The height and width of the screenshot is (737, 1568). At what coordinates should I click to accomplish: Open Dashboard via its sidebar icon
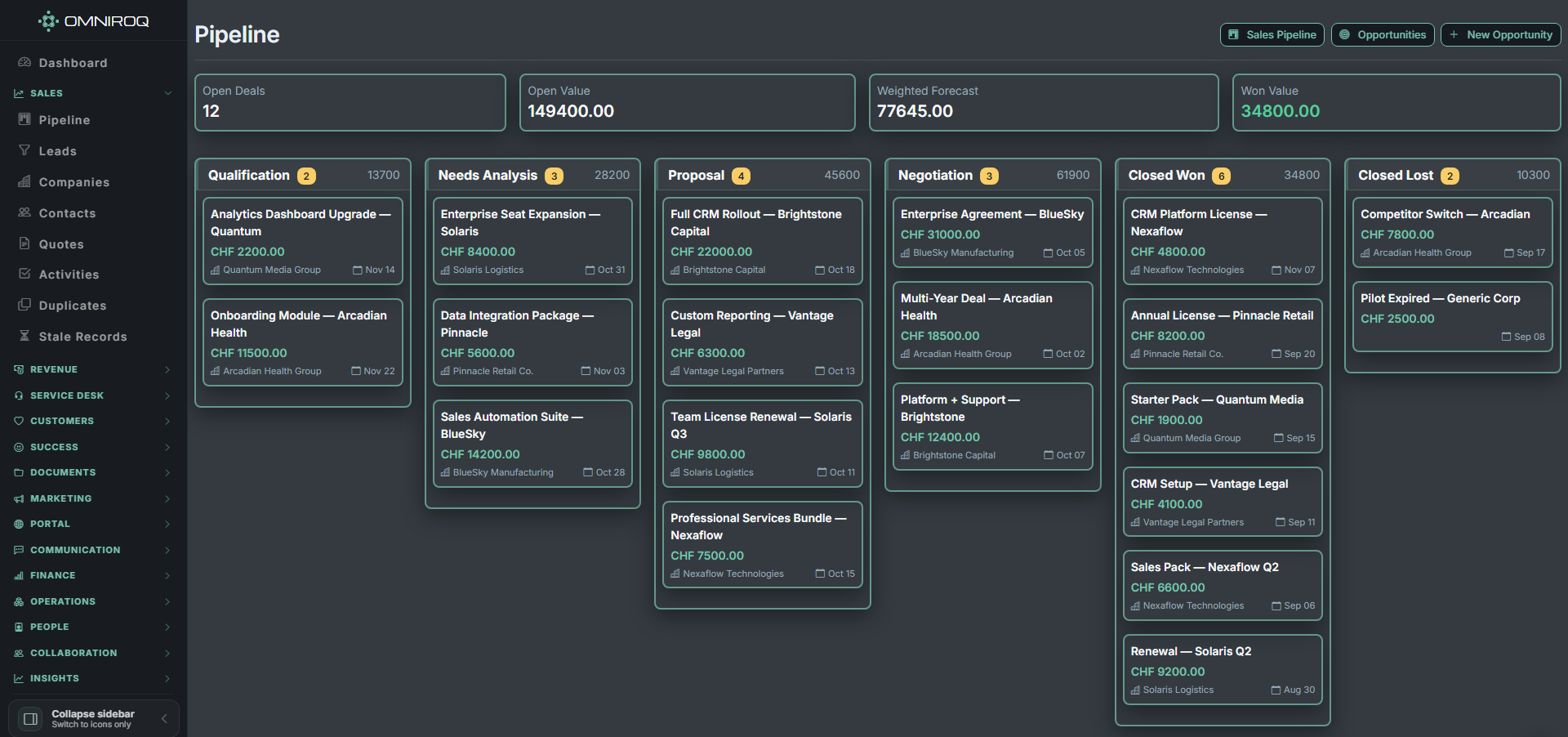point(24,62)
